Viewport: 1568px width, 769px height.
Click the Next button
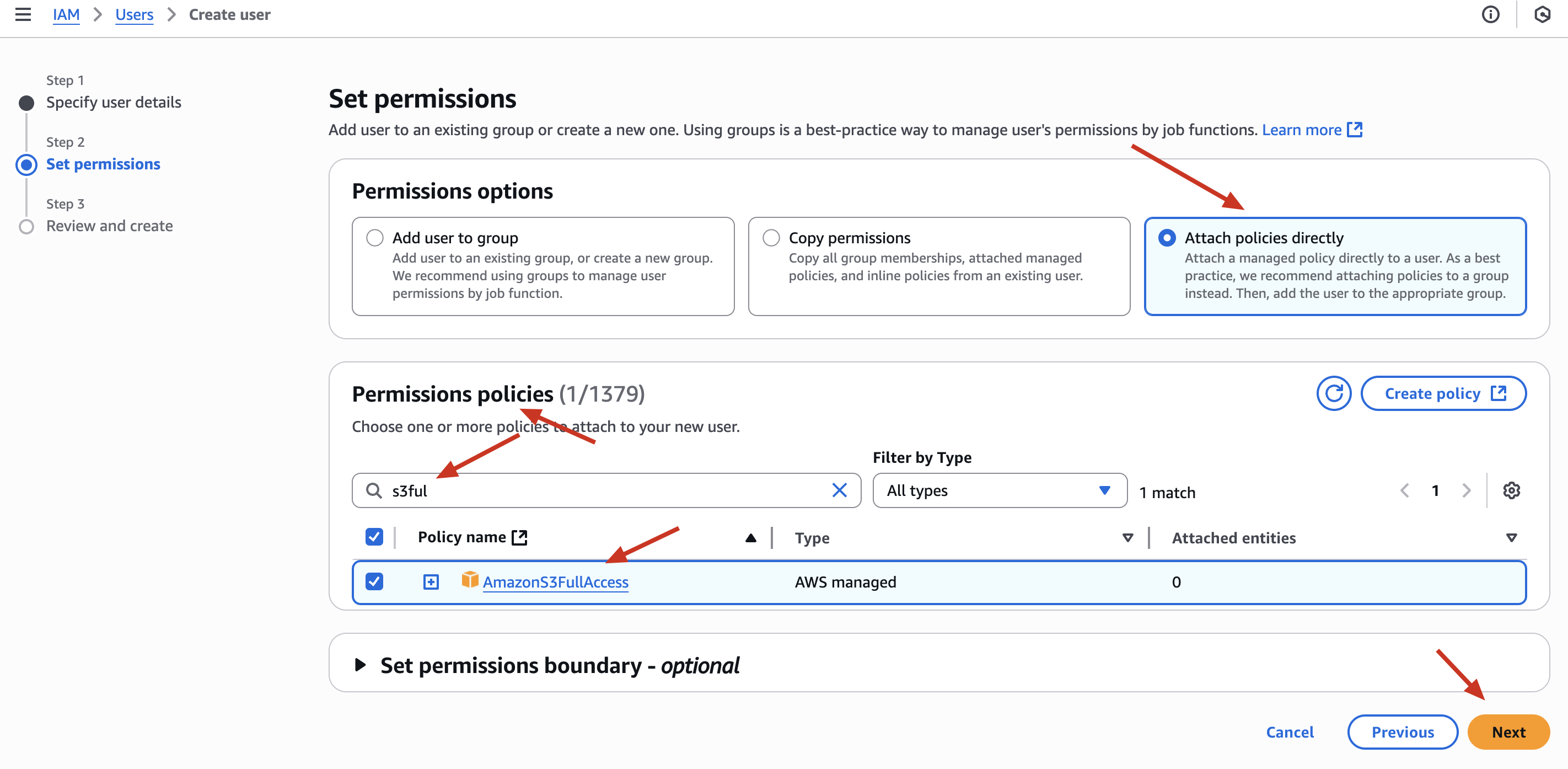[1508, 732]
